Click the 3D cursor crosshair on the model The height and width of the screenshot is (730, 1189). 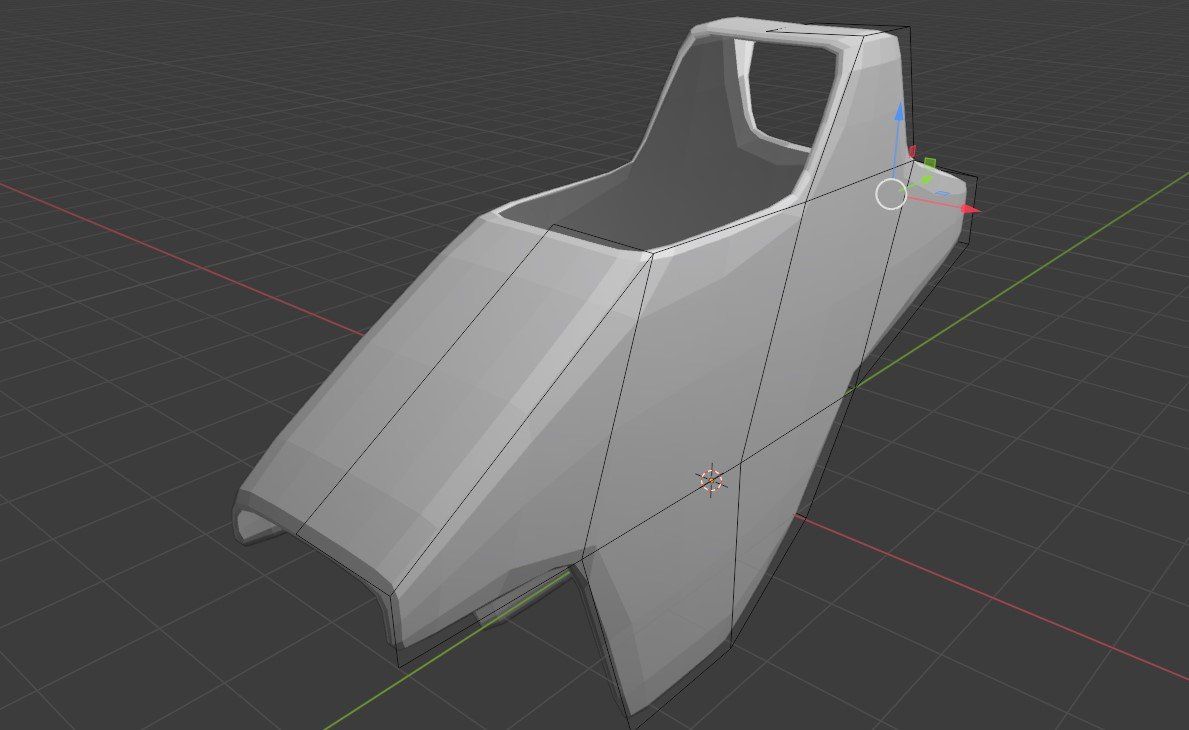710,481
